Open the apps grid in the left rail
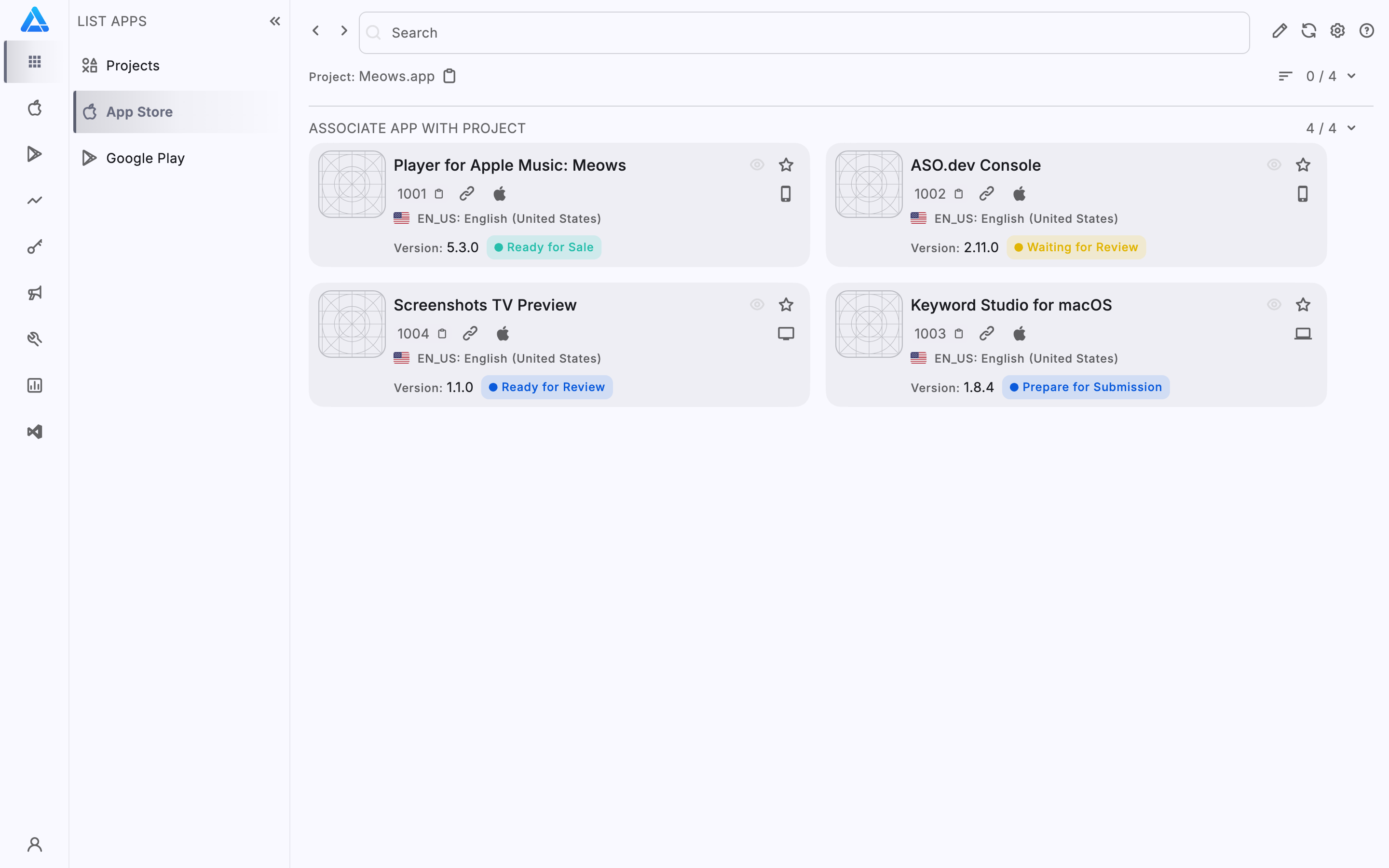Image resolution: width=1389 pixels, height=868 pixels. pos(34,61)
